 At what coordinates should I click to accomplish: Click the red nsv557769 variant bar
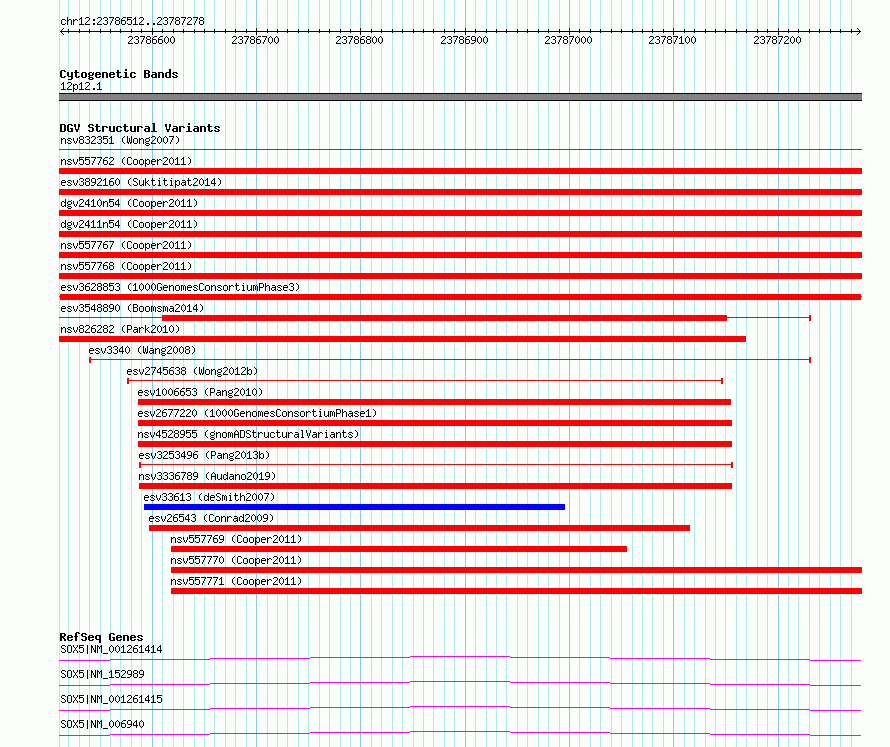[x=399, y=549]
